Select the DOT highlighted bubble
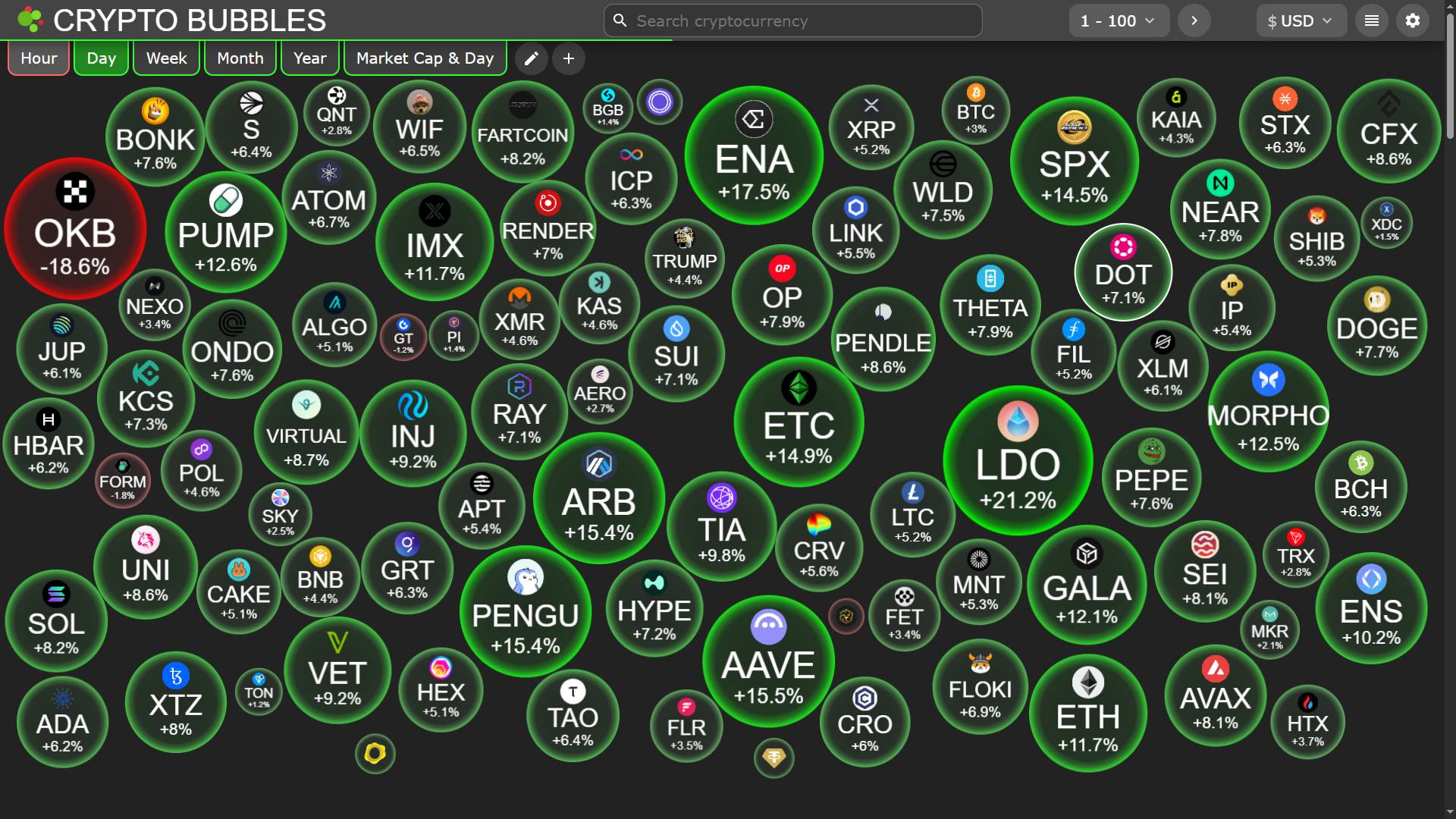1456x819 pixels. click(1123, 272)
